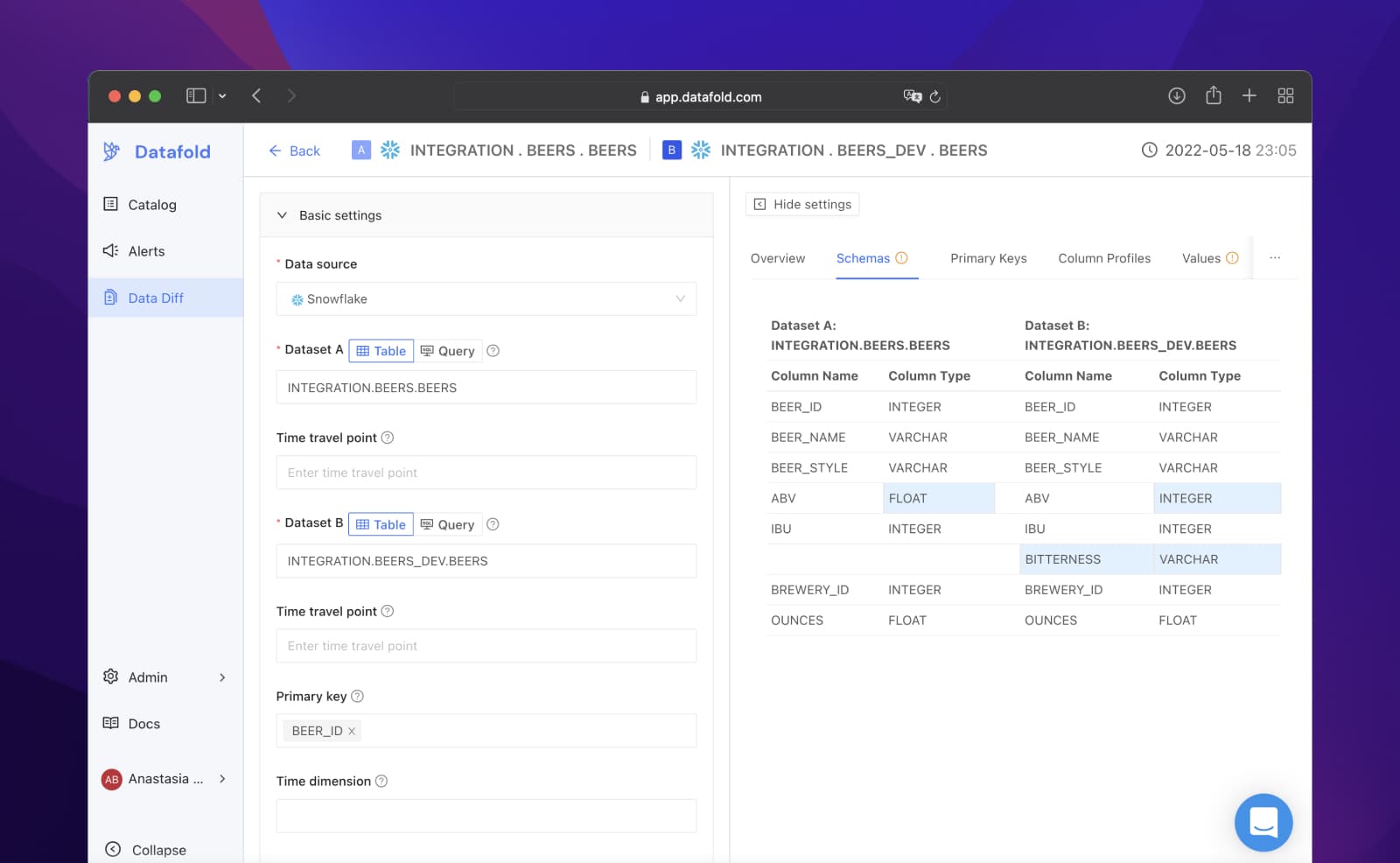
Task: Click the AB user avatar
Action: [111, 779]
